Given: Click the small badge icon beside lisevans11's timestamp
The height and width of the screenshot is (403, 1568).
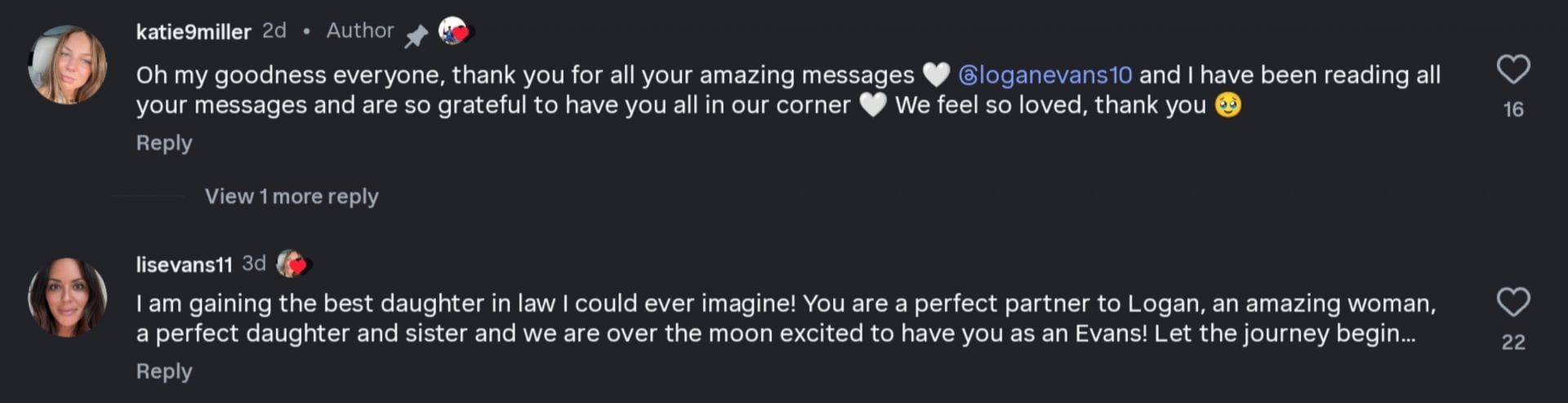Looking at the screenshot, I should click(292, 263).
